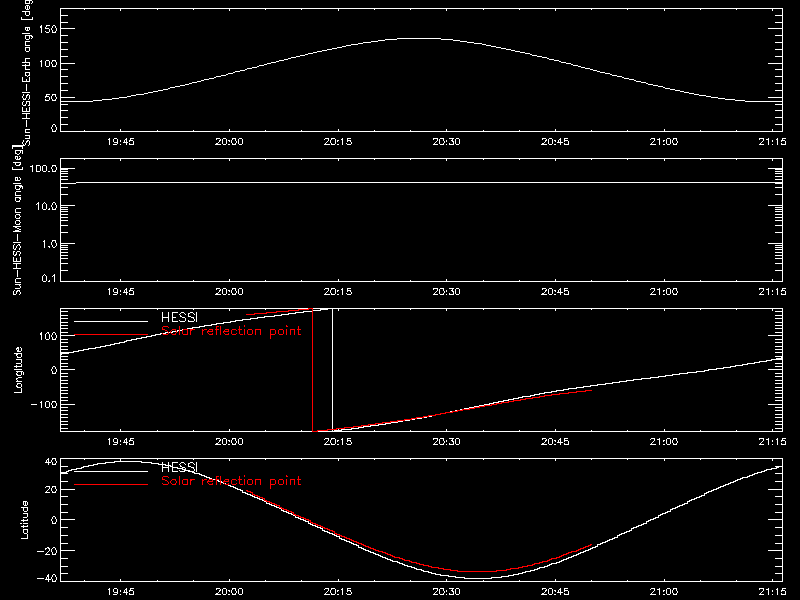Screen dimensions: 800x600
Task: Click the 40 tick label on Latitude plot
Action: [51, 462]
